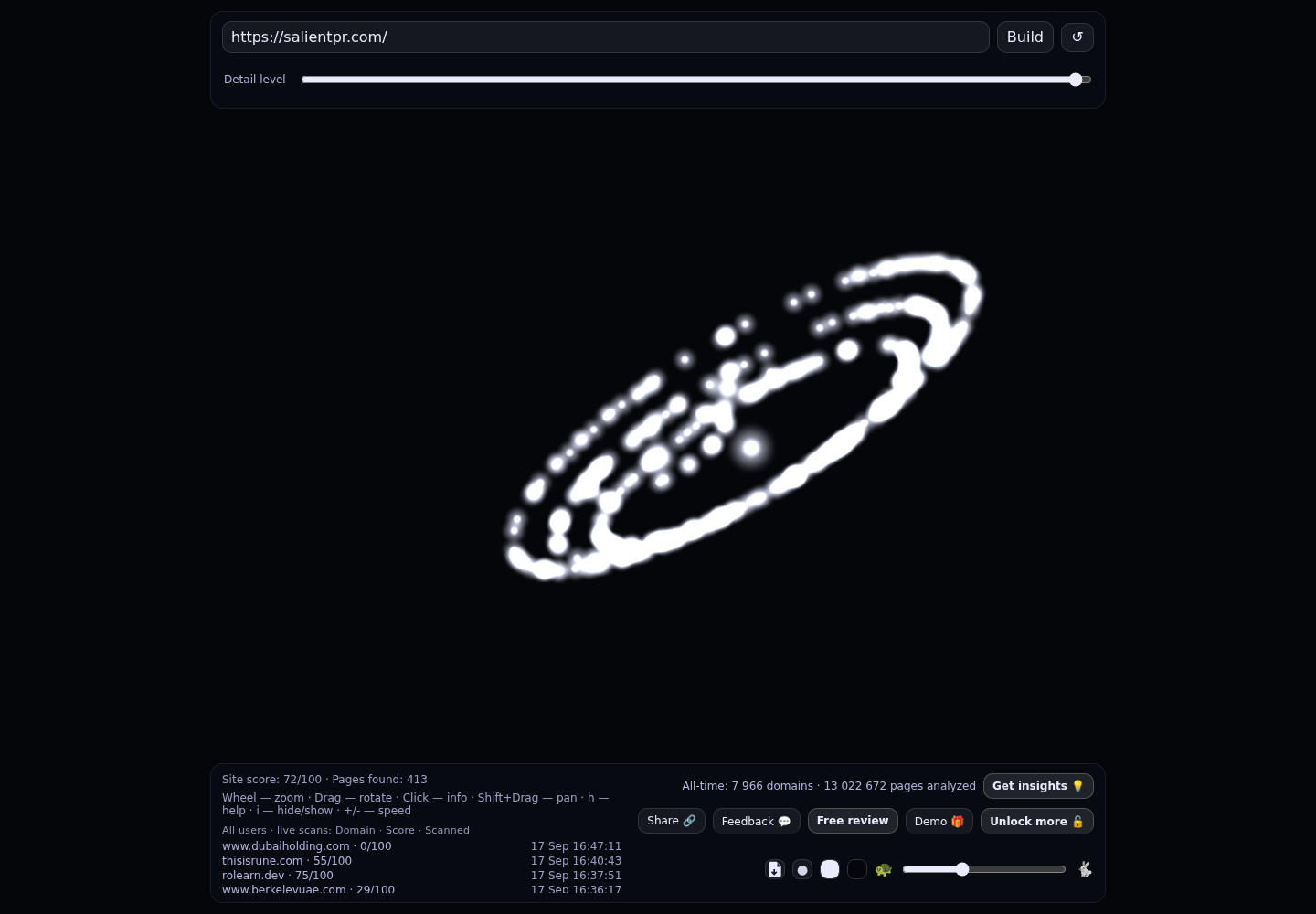The image size is (1316, 914).
Task: Click the 17 Sep 16:40:43 timestamp
Action: (576, 861)
